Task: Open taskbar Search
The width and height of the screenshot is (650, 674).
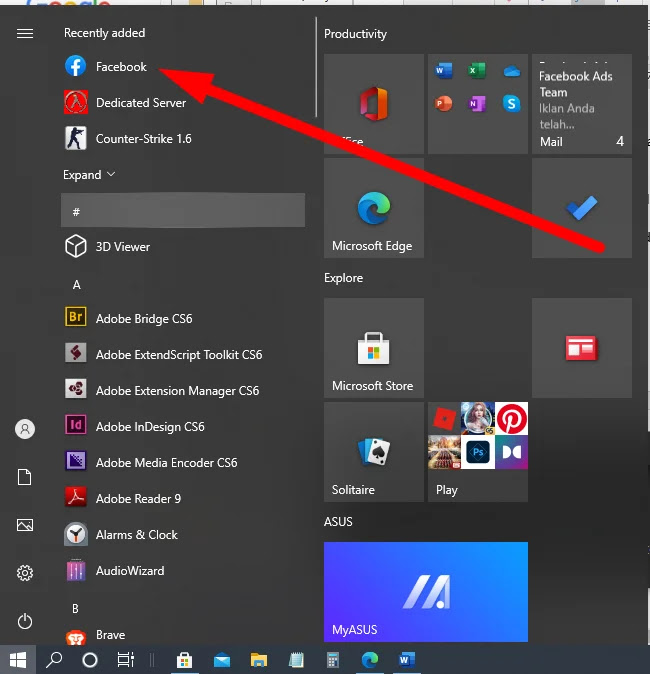Action: (54, 659)
